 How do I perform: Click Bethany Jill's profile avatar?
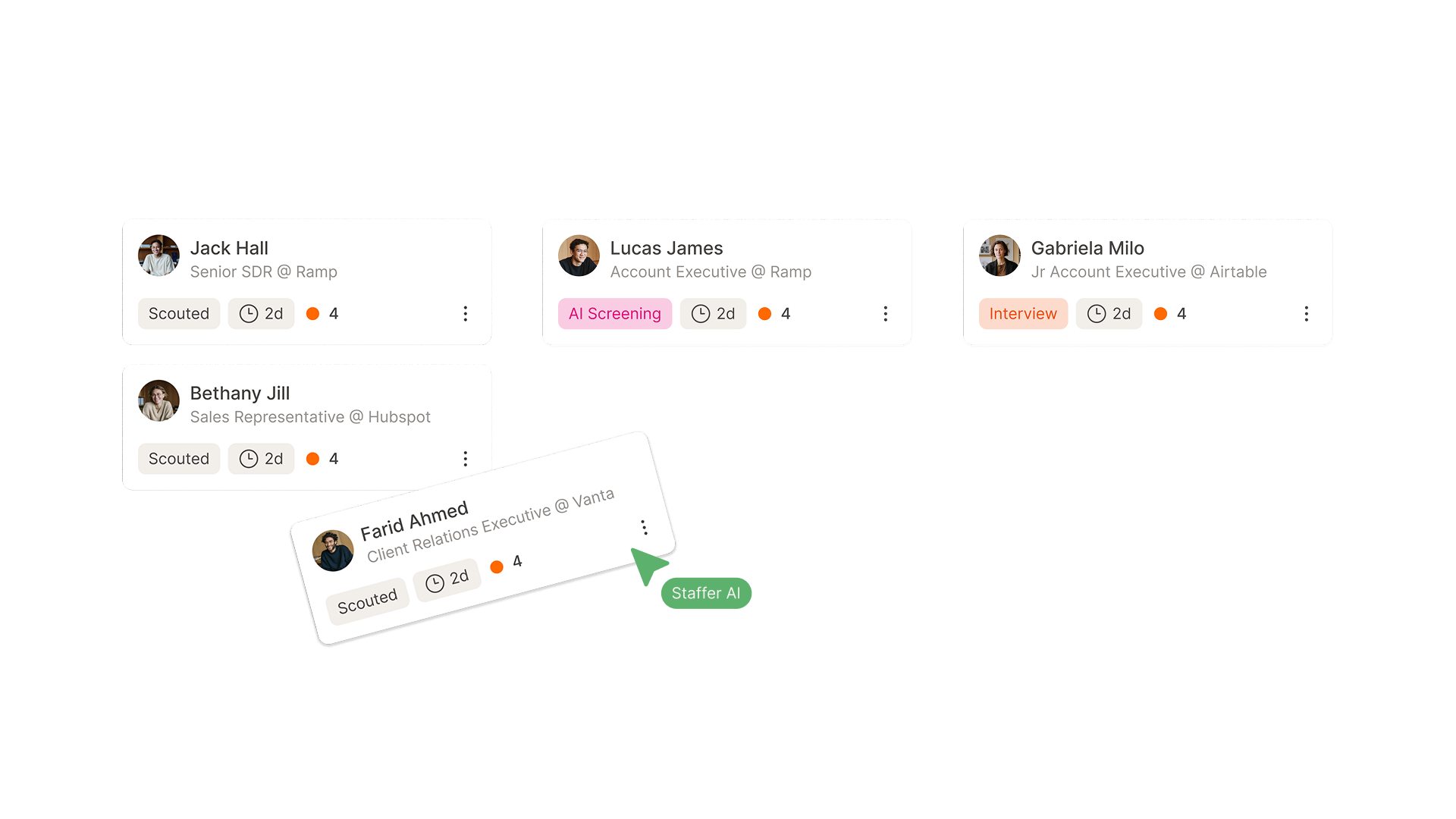click(158, 400)
